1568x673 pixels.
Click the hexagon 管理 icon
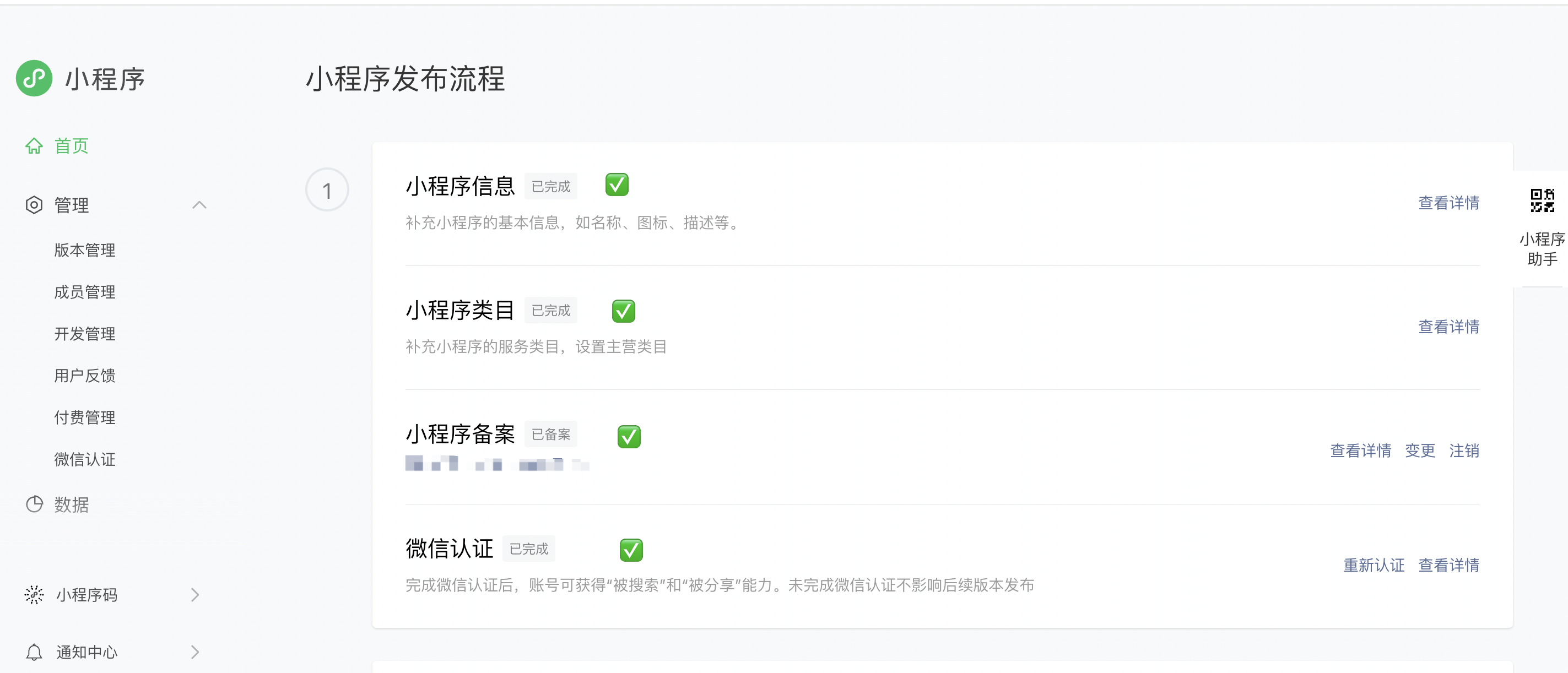[x=34, y=205]
